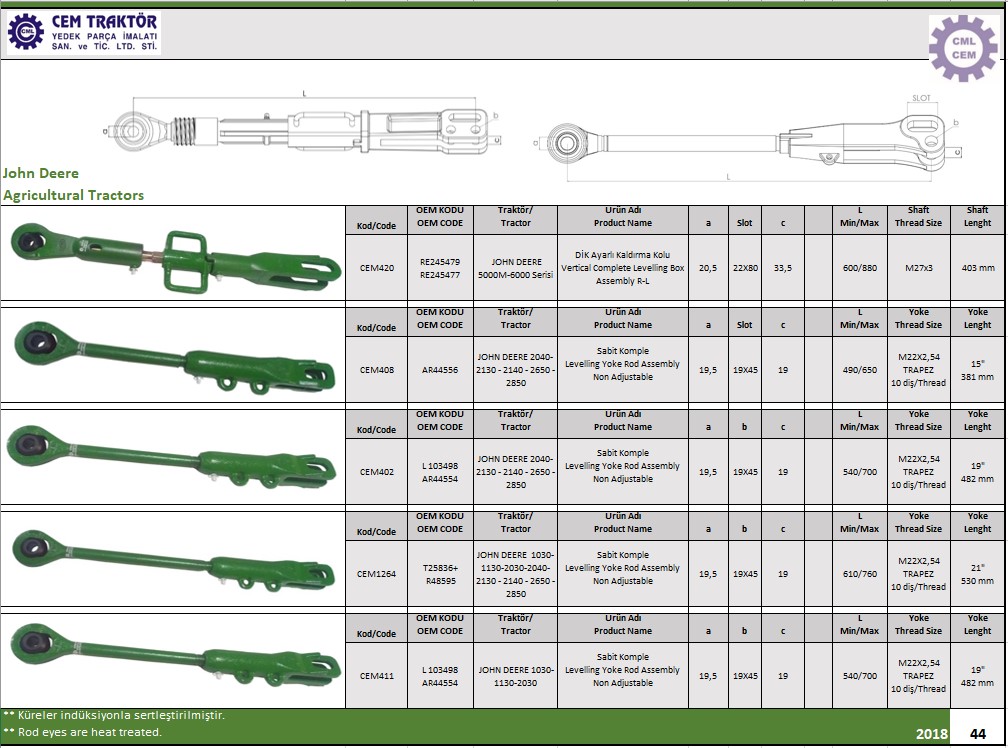Click CEM402 row '540/700' length value
Screen dimensions: 1008x748
[860, 472]
